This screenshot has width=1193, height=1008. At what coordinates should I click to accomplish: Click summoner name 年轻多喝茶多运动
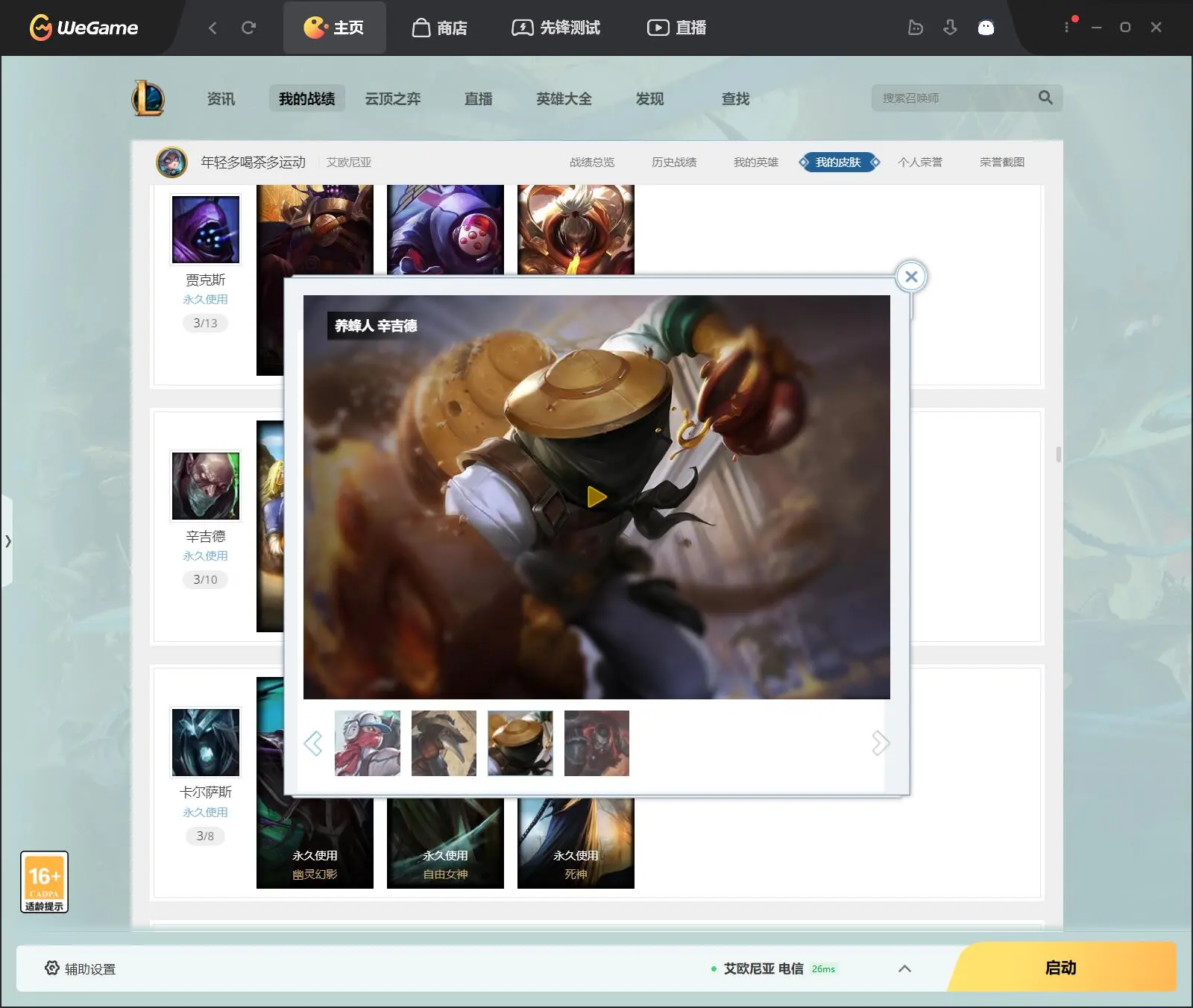[x=253, y=162]
